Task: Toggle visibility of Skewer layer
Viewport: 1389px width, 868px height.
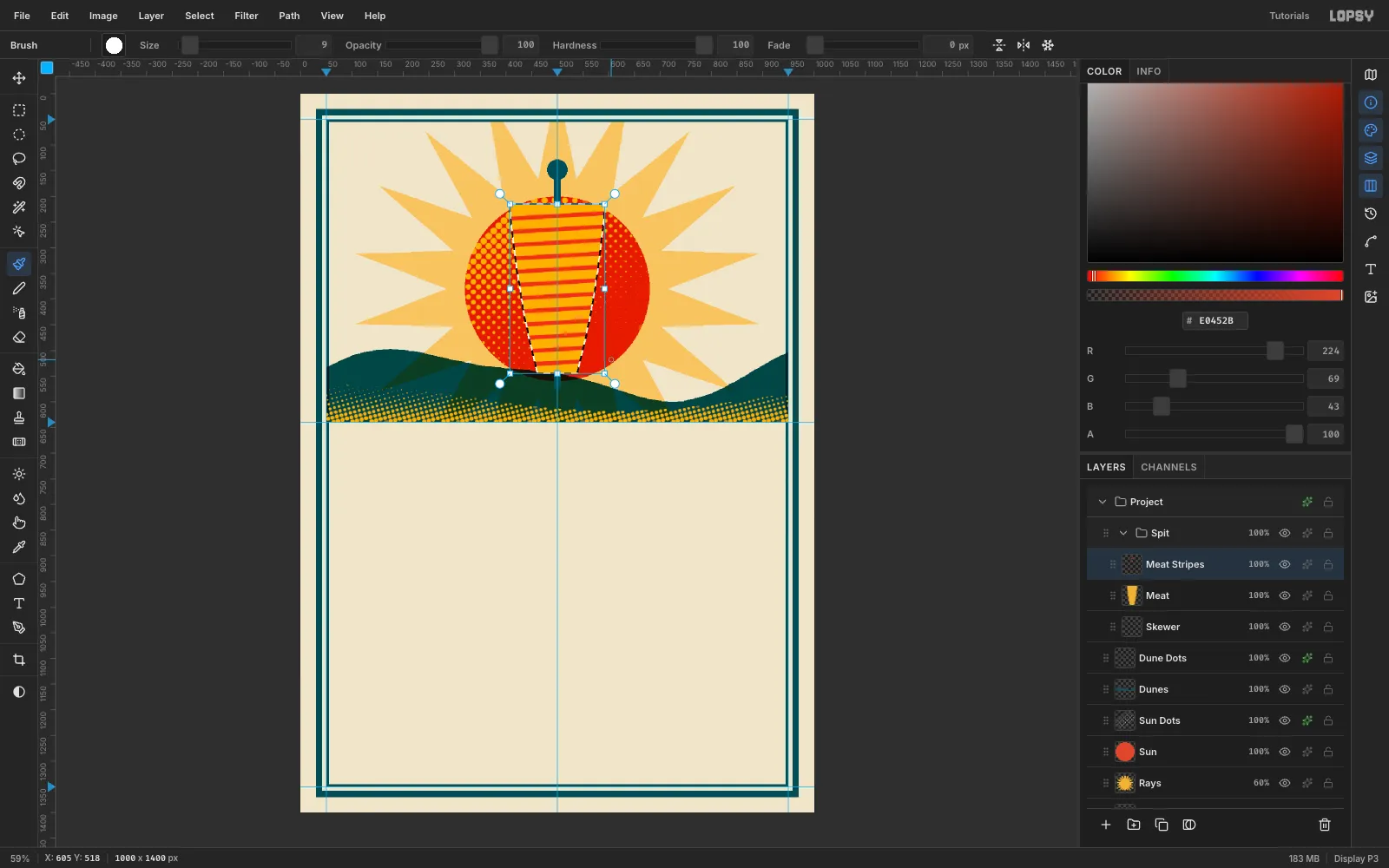Action: tap(1285, 627)
